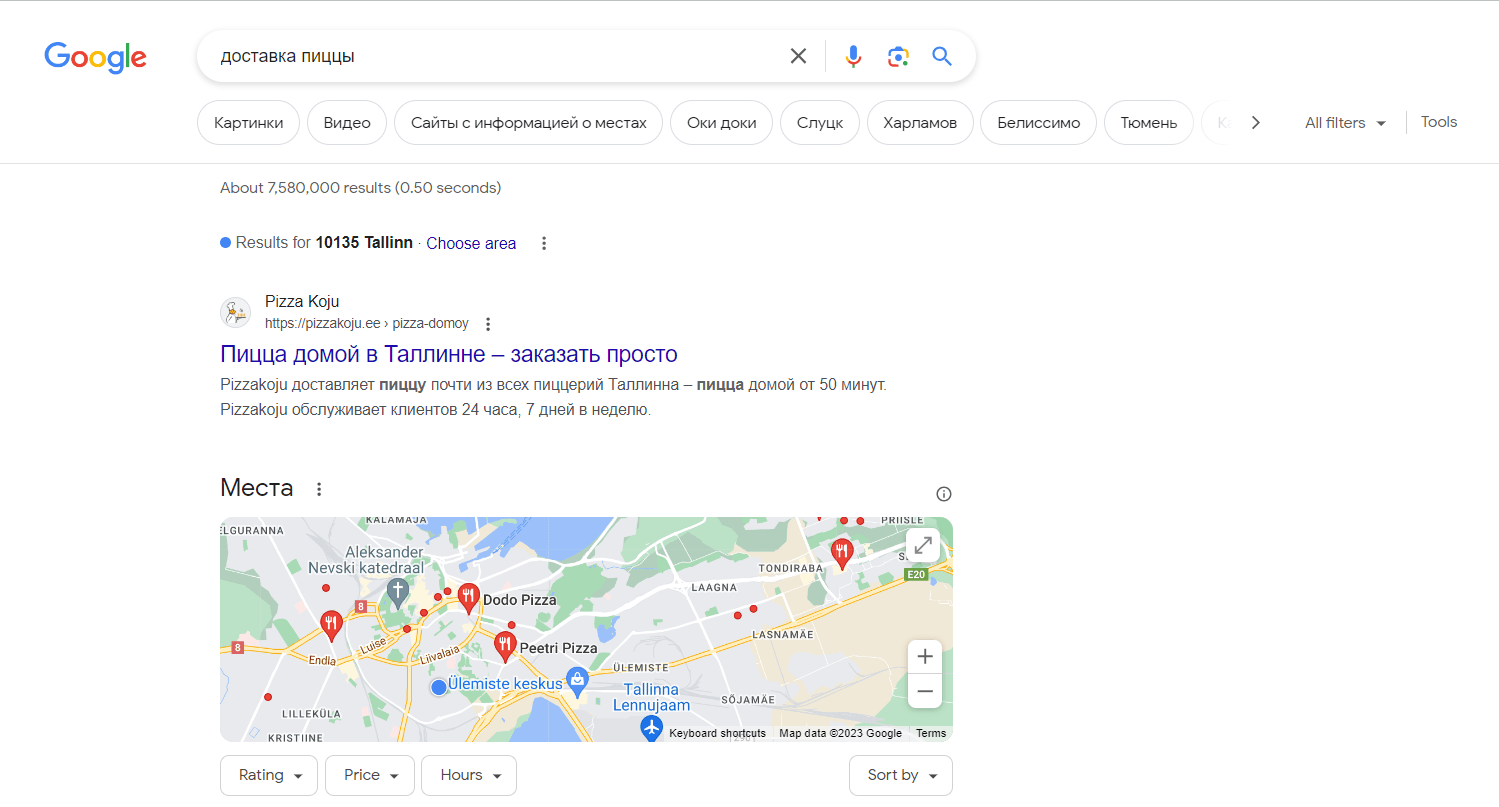The image size is (1499, 807).
Task: Open the Price filter dropdown
Action: [370, 775]
